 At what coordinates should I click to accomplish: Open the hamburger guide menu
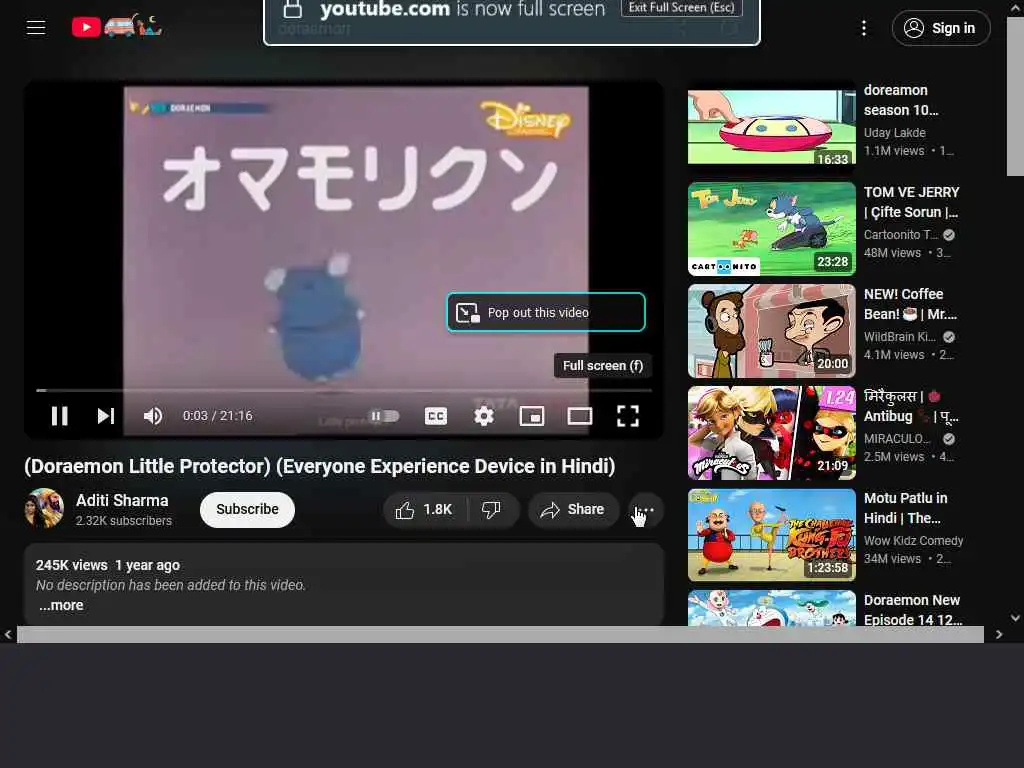[x=36, y=27]
